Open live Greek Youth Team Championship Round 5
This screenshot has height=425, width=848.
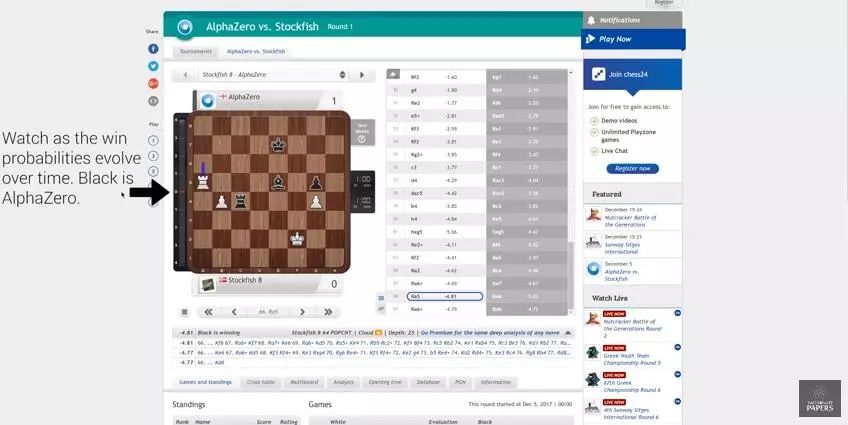coord(632,359)
